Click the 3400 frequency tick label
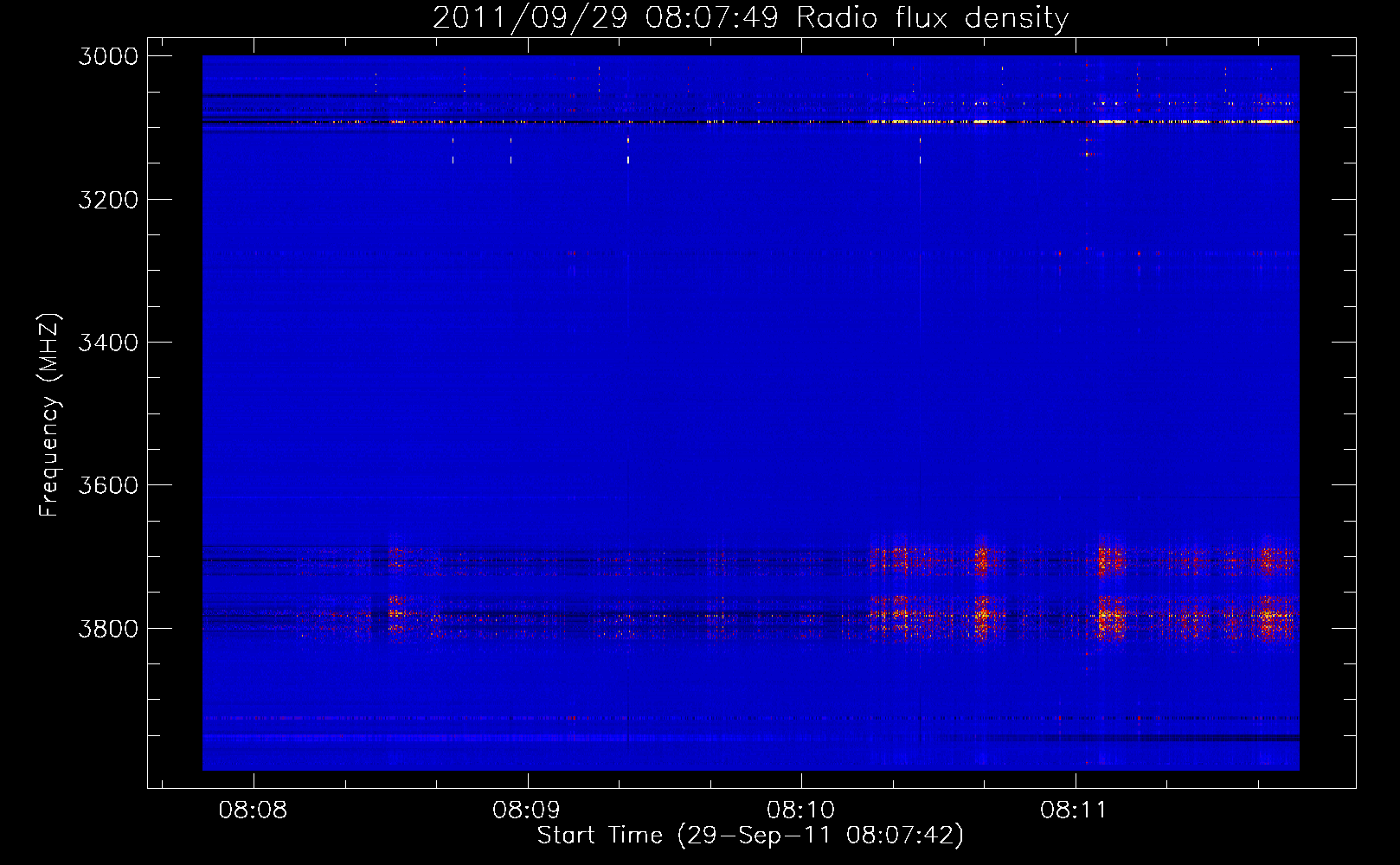 pyautogui.click(x=108, y=343)
